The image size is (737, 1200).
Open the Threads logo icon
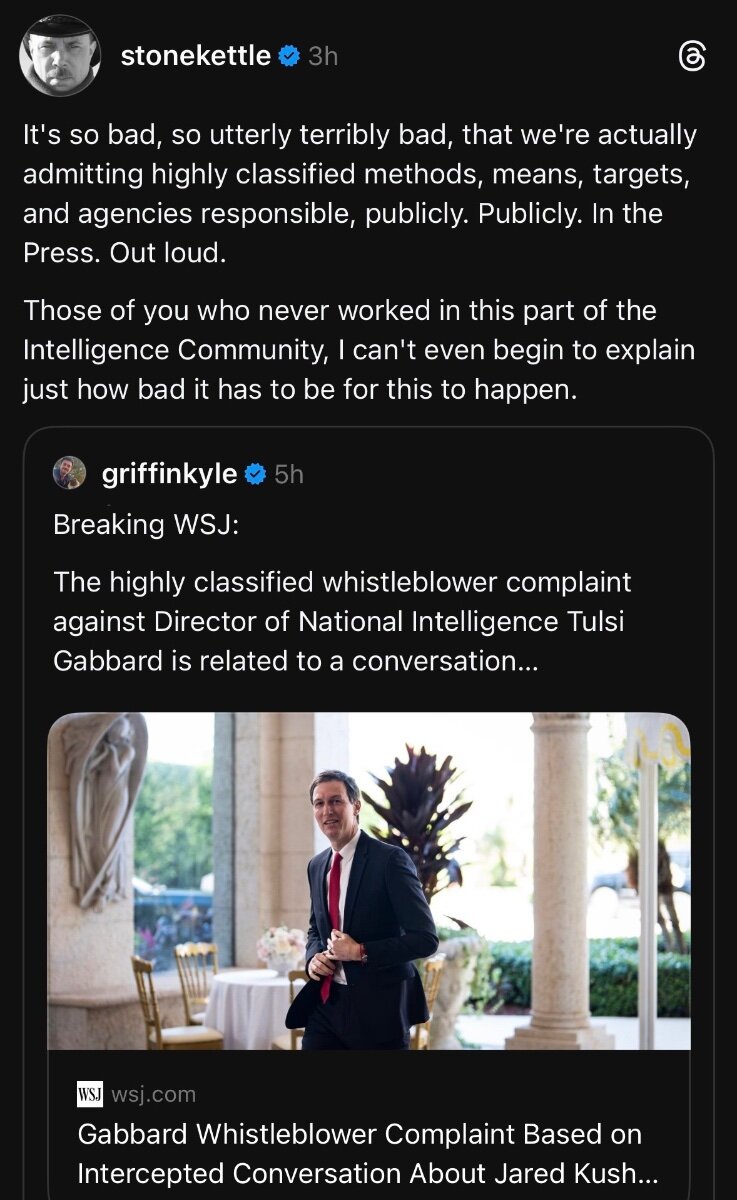(692, 57)
